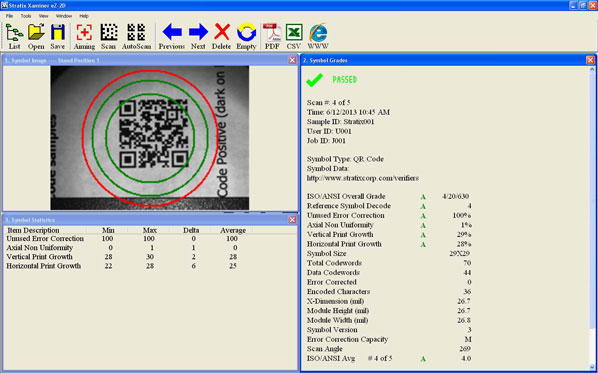598x373 pixels.
Task: Click the Open folder icon
Action: (36, 36)
